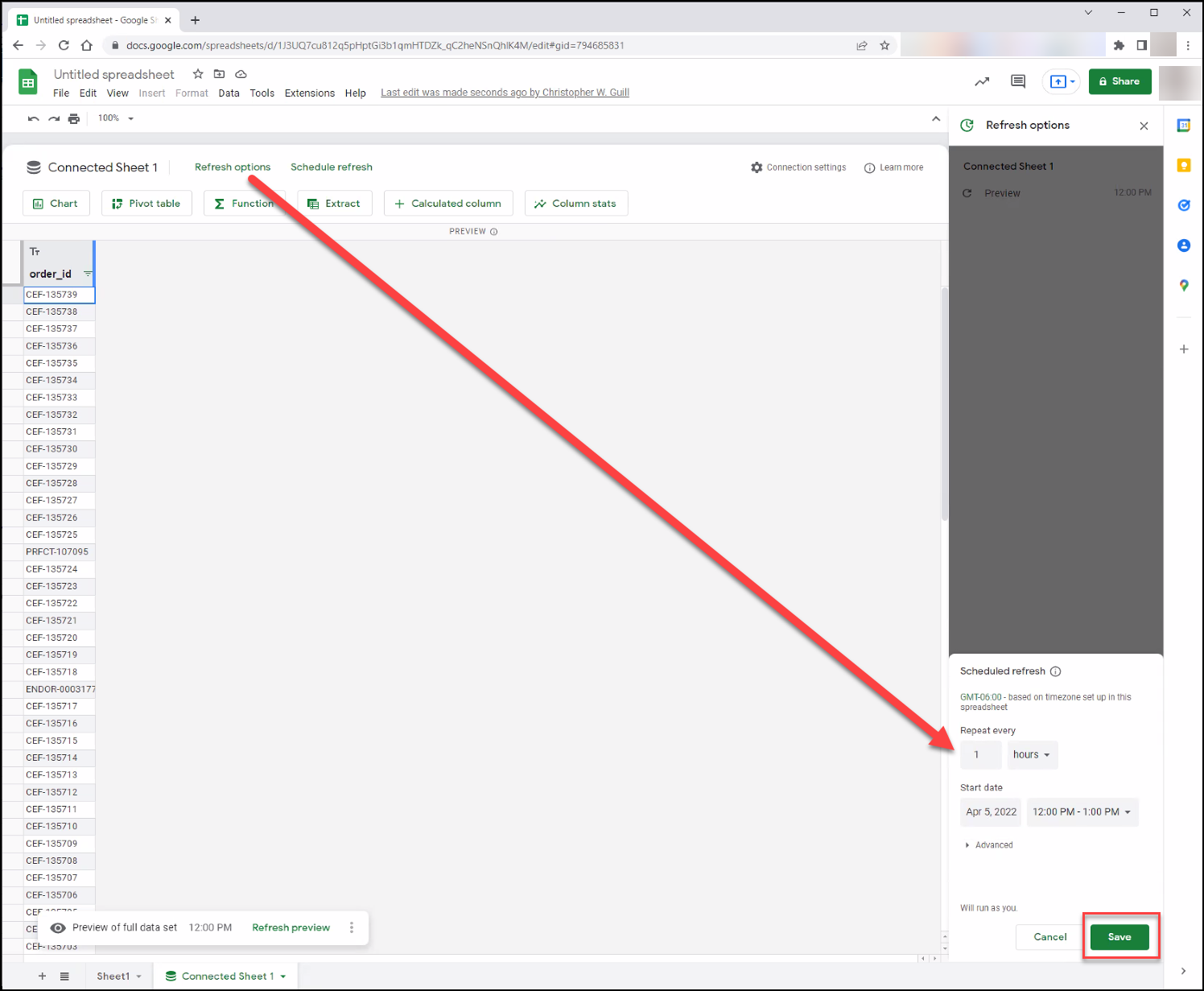Click the undo arrow icon

(x=33, y=118)
